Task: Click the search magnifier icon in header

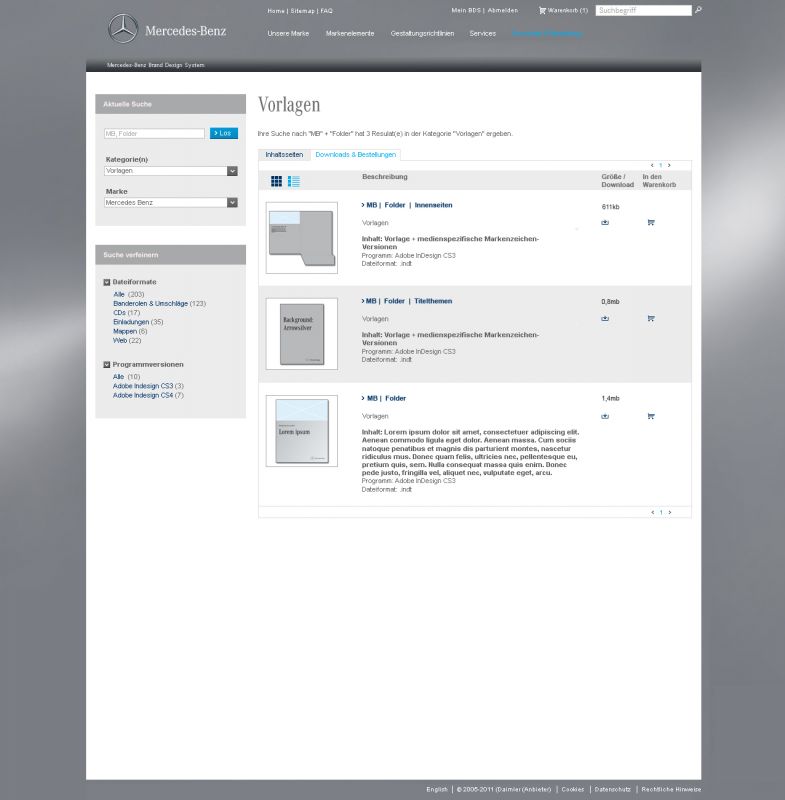Action: pyautogui.click(x=698, y=10)
